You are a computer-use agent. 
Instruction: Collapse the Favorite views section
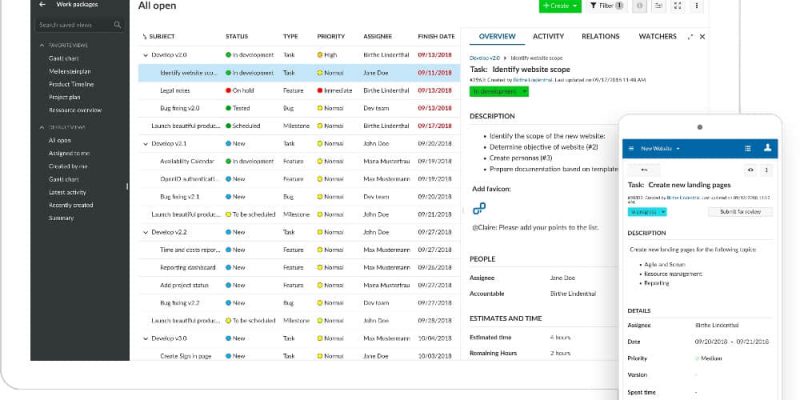42,45
